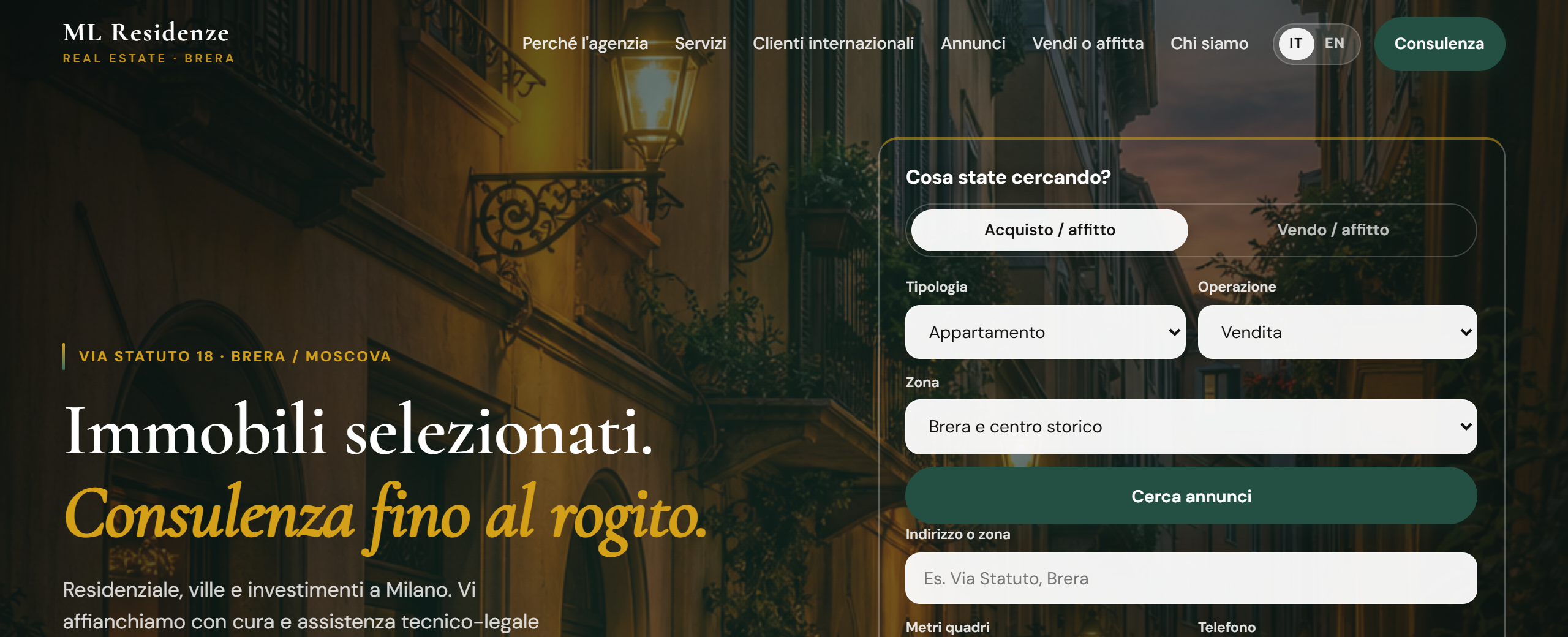Focus the Indirizzo o zona input field
Viewport: 1568px width, 637px height.
click(x=1191, y=578)
